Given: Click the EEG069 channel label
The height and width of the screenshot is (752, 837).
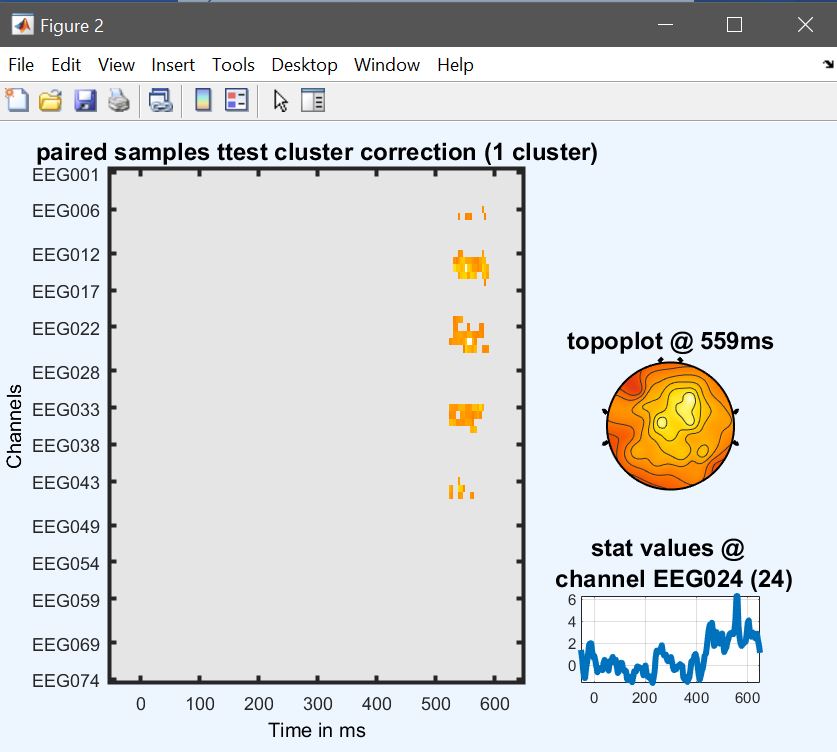Looking at the screenshot, I should (66, 644).
